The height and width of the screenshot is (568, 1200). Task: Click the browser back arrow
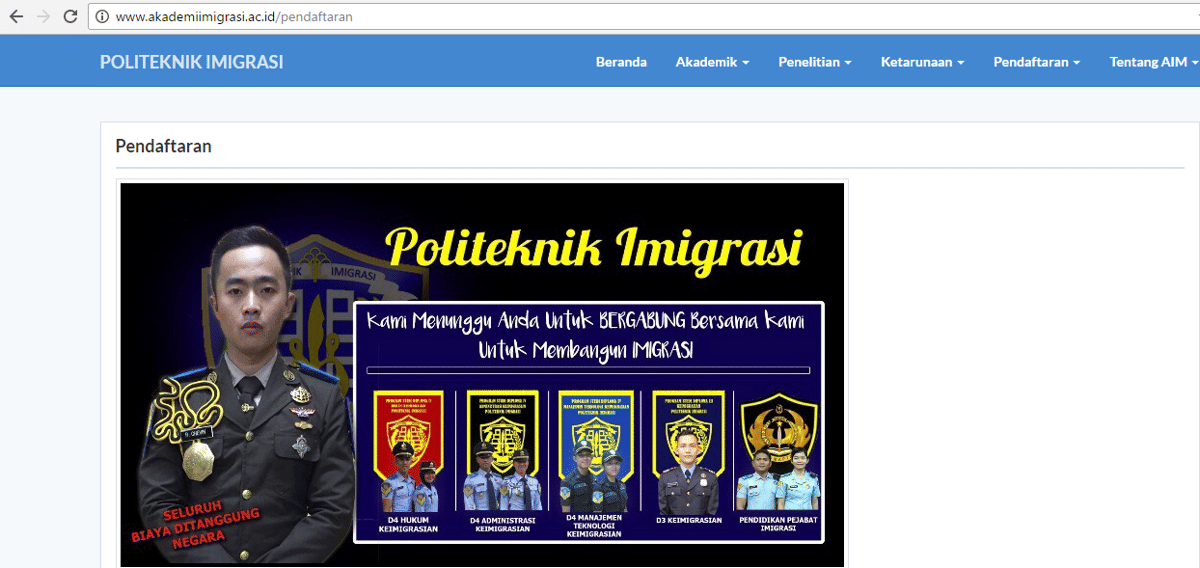click(x=16, y=17)
